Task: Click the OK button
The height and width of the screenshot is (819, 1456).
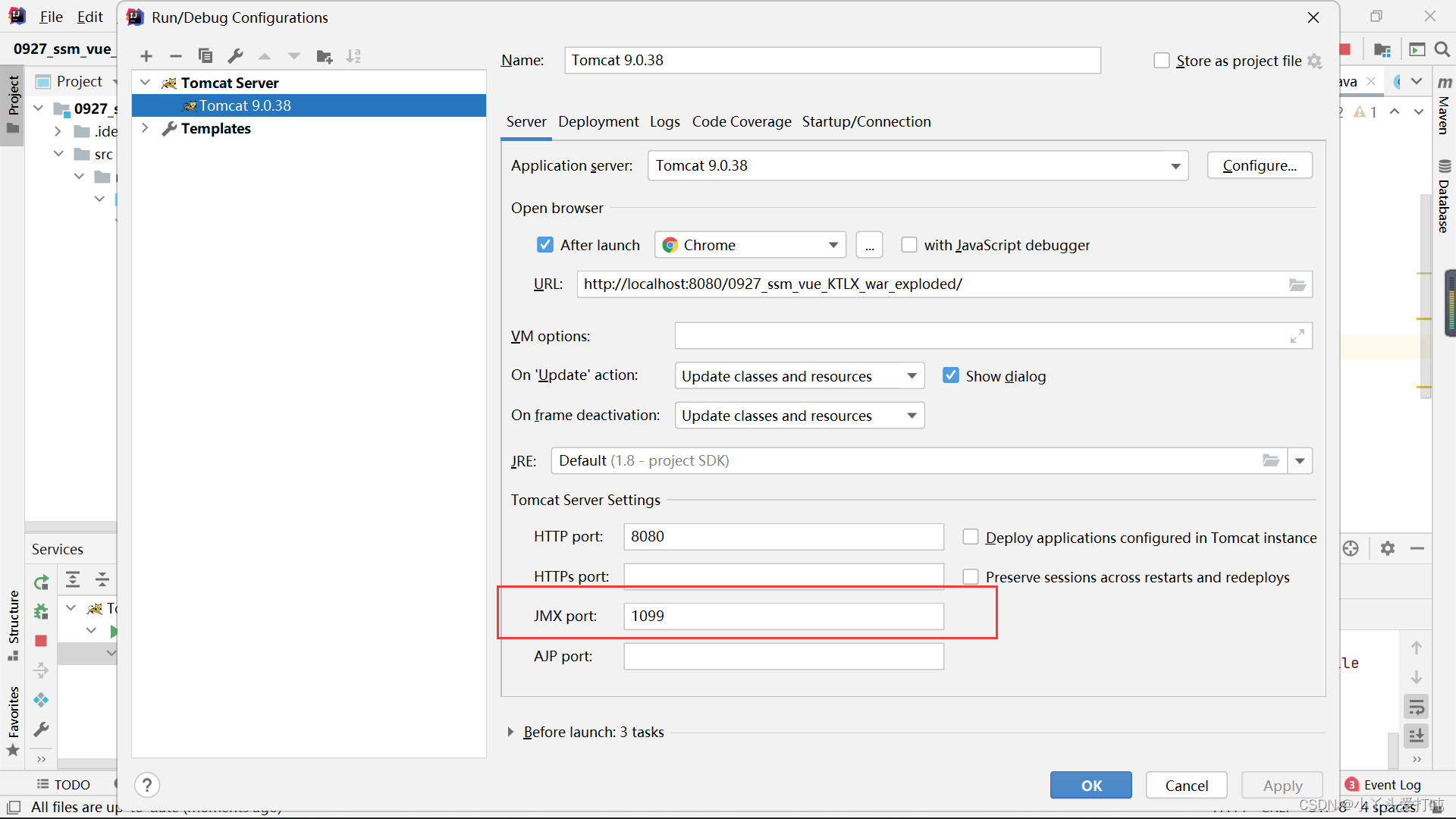Action: point(1091,785)
